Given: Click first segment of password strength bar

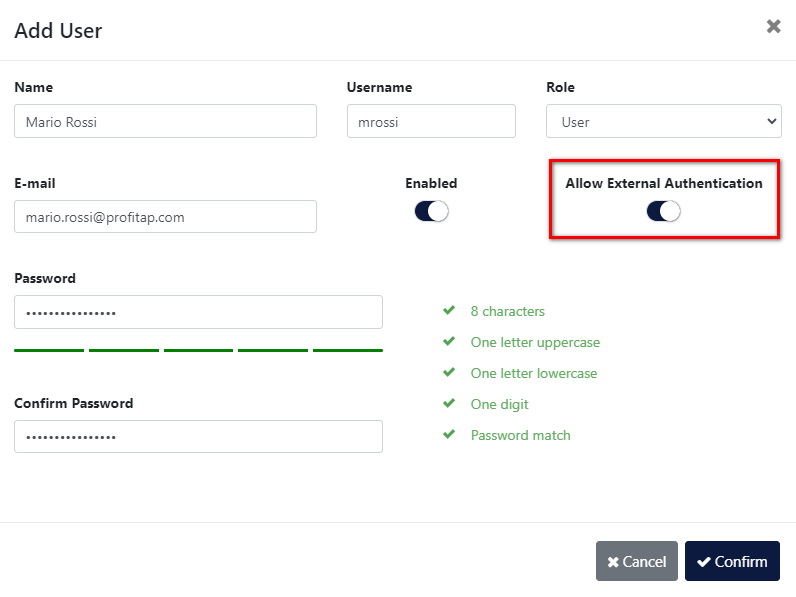Looking at the screenshot, I should pyautogui.click(x=49, y=350).
